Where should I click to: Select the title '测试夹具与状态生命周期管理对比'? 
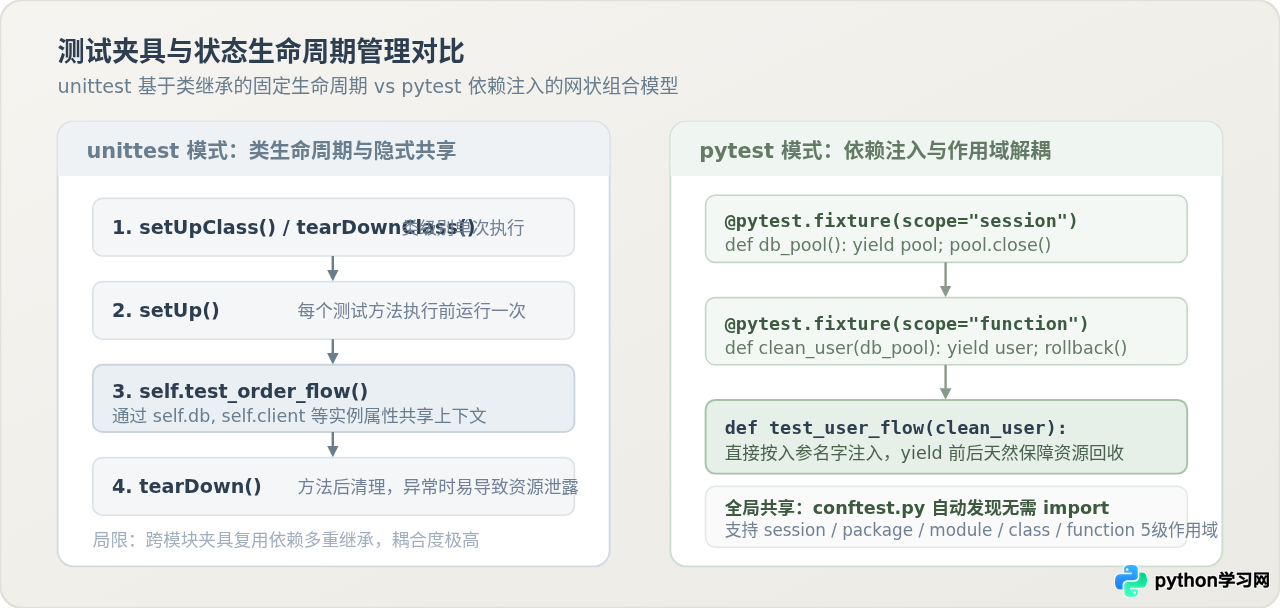click(261, 51)
